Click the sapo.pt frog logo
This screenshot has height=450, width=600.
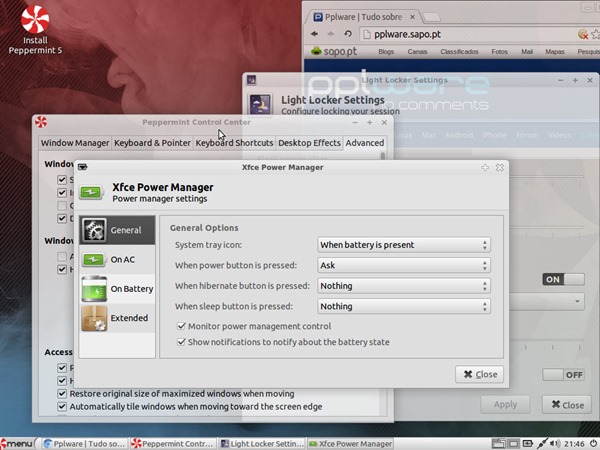click(x=316, y=51)
